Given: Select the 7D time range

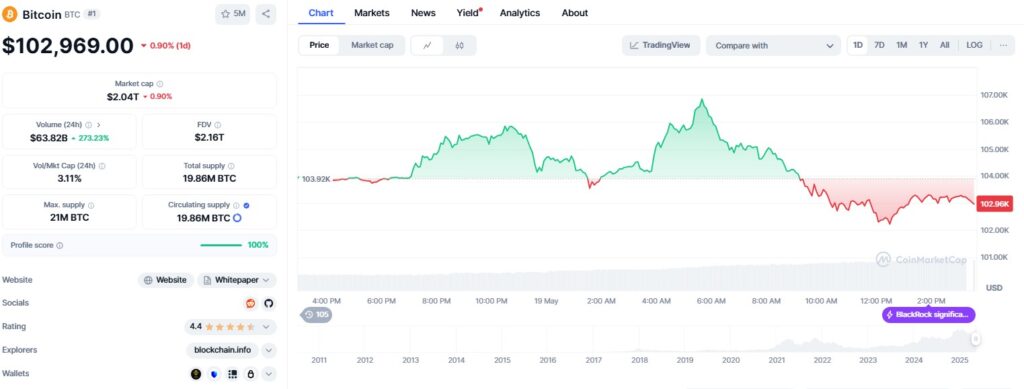Looking at the screenshot, I should 879,45.
